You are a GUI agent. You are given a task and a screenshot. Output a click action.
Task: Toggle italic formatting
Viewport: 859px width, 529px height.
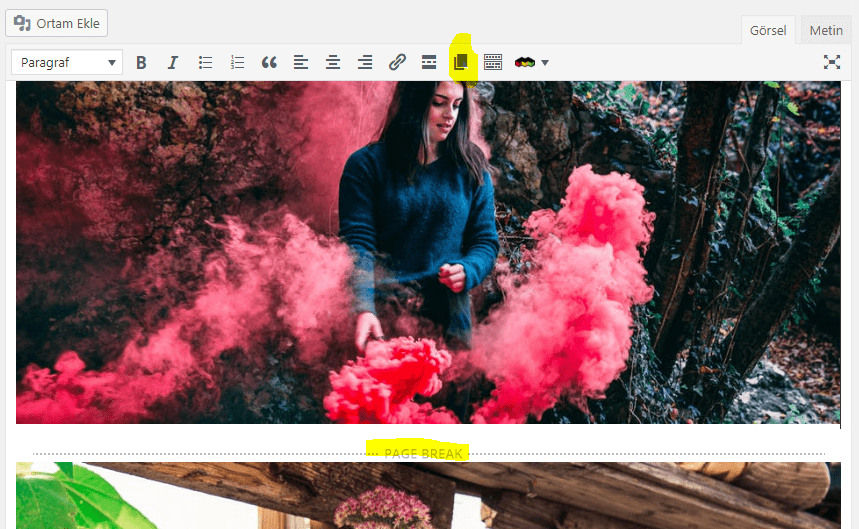click(x=173, y=62)
